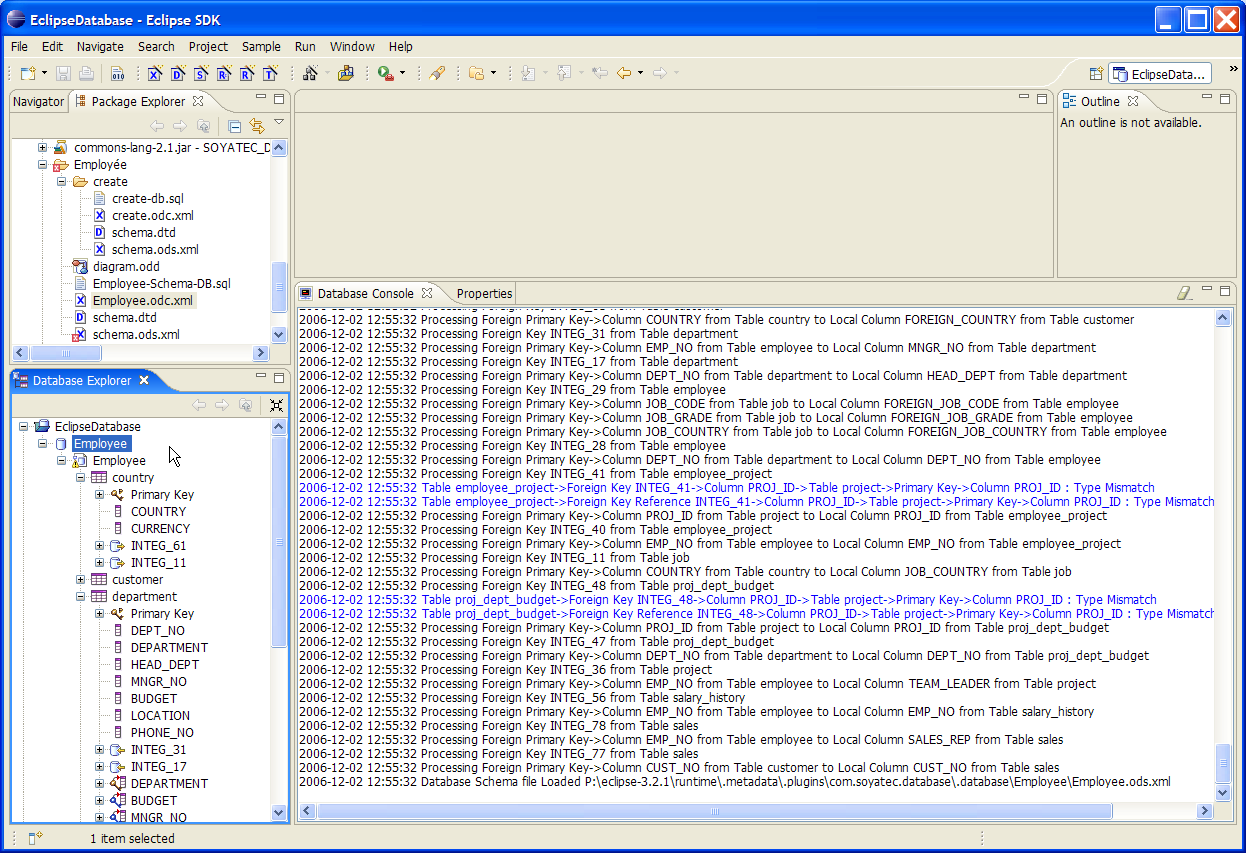Viewport: 1246px width, 853px height.
Task: Open the Run External Tools dropdown arrow
Action: point(402,73)
